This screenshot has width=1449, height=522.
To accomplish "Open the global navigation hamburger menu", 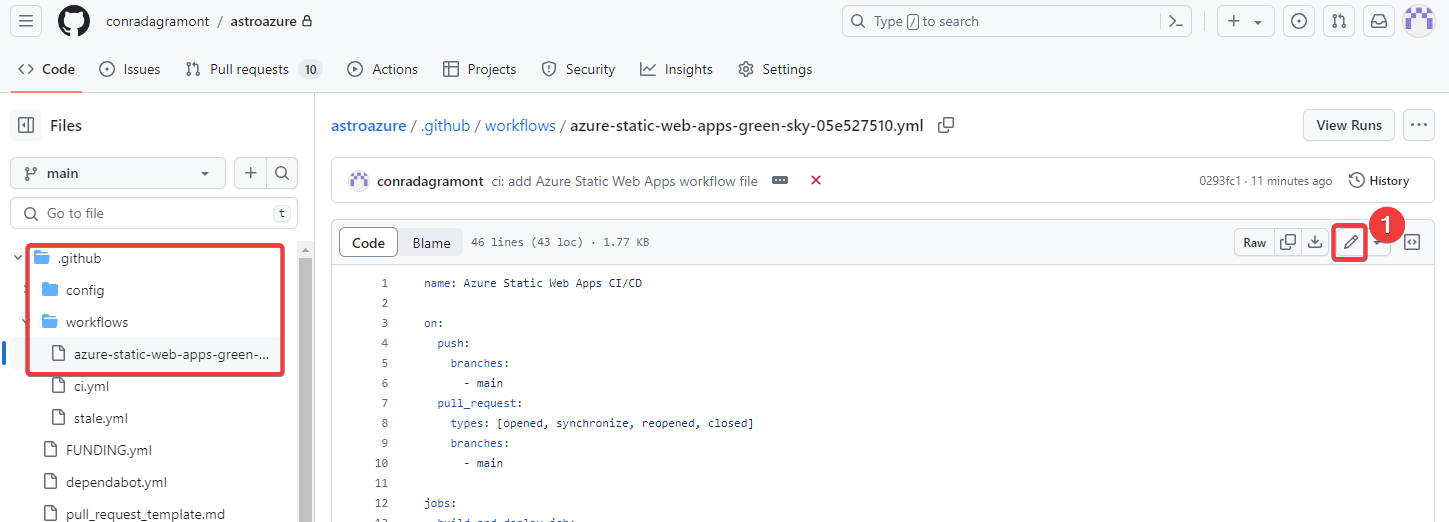I will [x=26, y=21].
